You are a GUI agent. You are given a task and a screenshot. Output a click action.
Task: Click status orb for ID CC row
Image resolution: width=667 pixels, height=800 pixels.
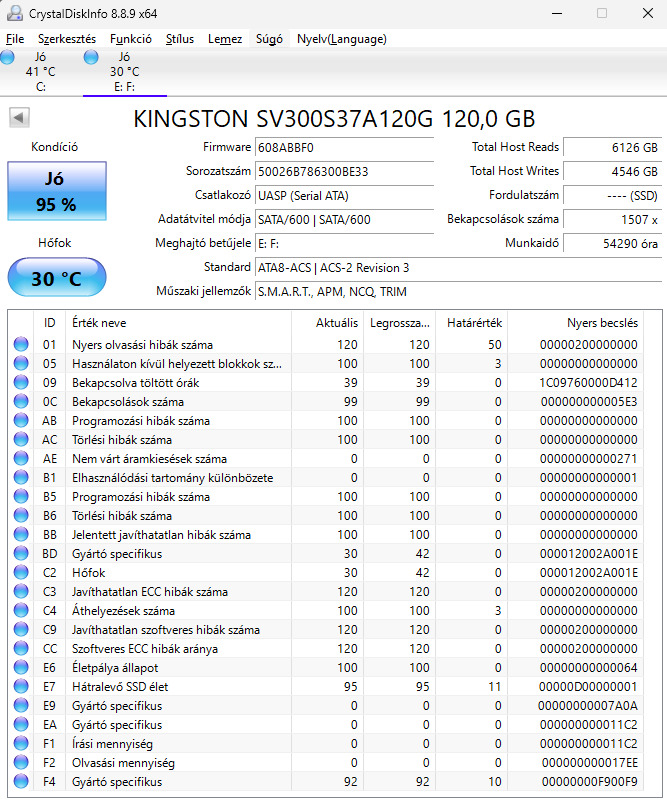click(x=21, y=648)
